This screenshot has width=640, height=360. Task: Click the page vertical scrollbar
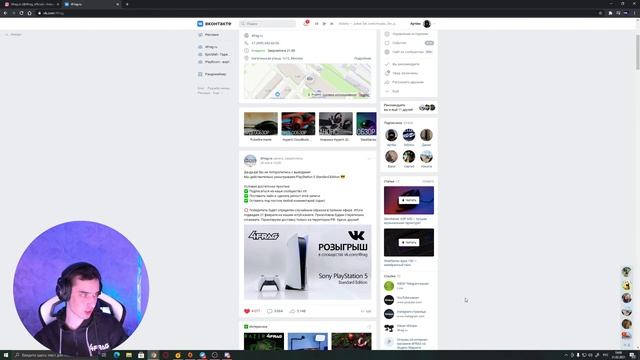(638, 52)
